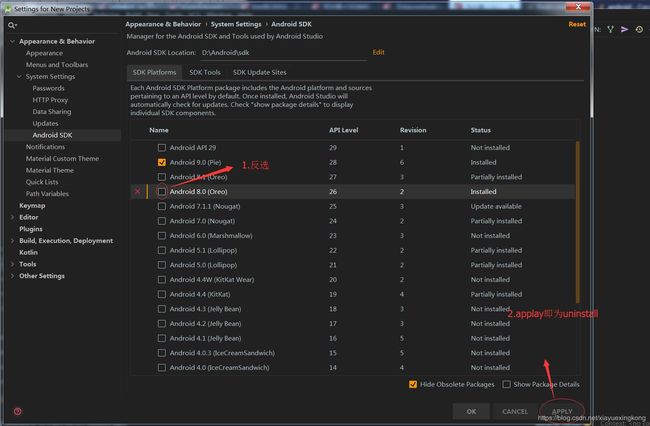Open Notifications settings
Screen dimensions: 650x426
coord(45,147)
